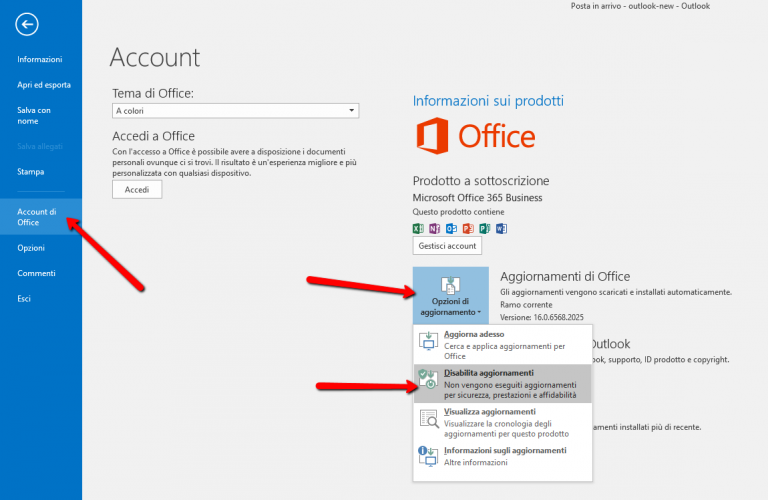Screen dimensions: 768x500
Task: Click the Excel product icon
Action: (418, 228)
